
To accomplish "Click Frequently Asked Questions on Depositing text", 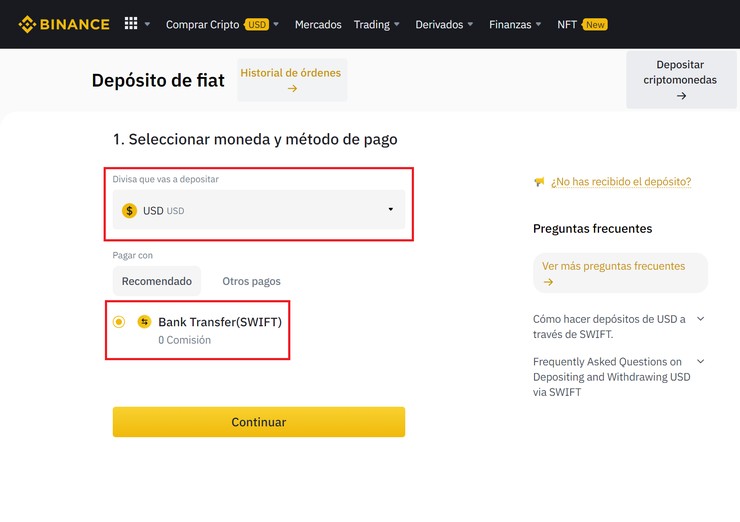I will pos(612,377).
